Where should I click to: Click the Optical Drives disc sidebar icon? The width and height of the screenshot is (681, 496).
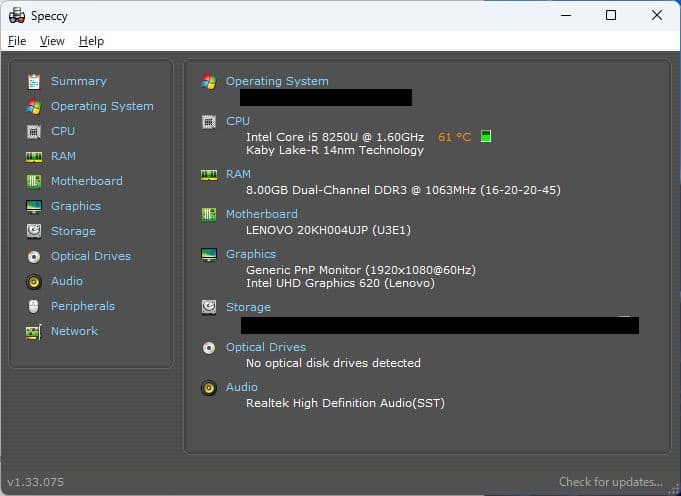[x=34, y=257]
